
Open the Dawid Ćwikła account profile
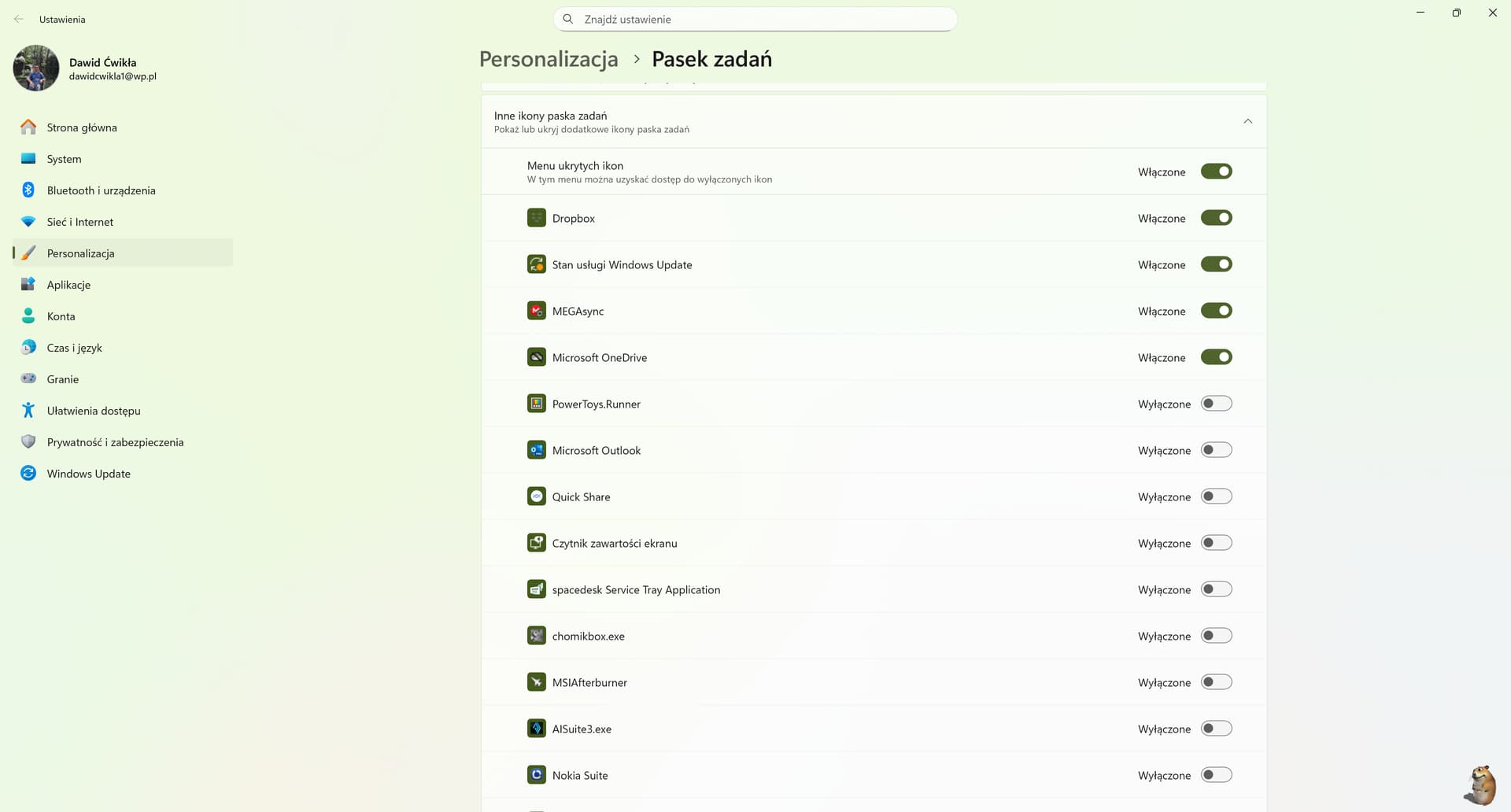(x=85, y=68)
